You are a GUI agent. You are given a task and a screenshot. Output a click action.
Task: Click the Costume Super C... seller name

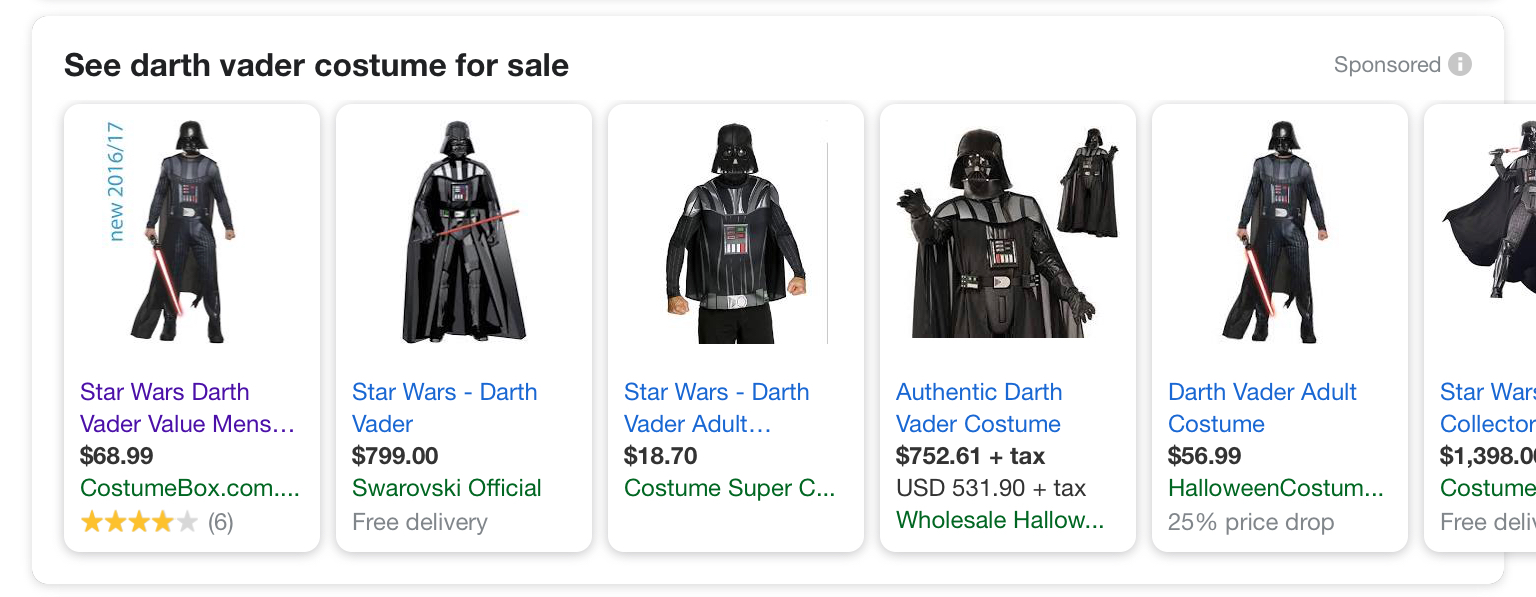pos(729,488)
